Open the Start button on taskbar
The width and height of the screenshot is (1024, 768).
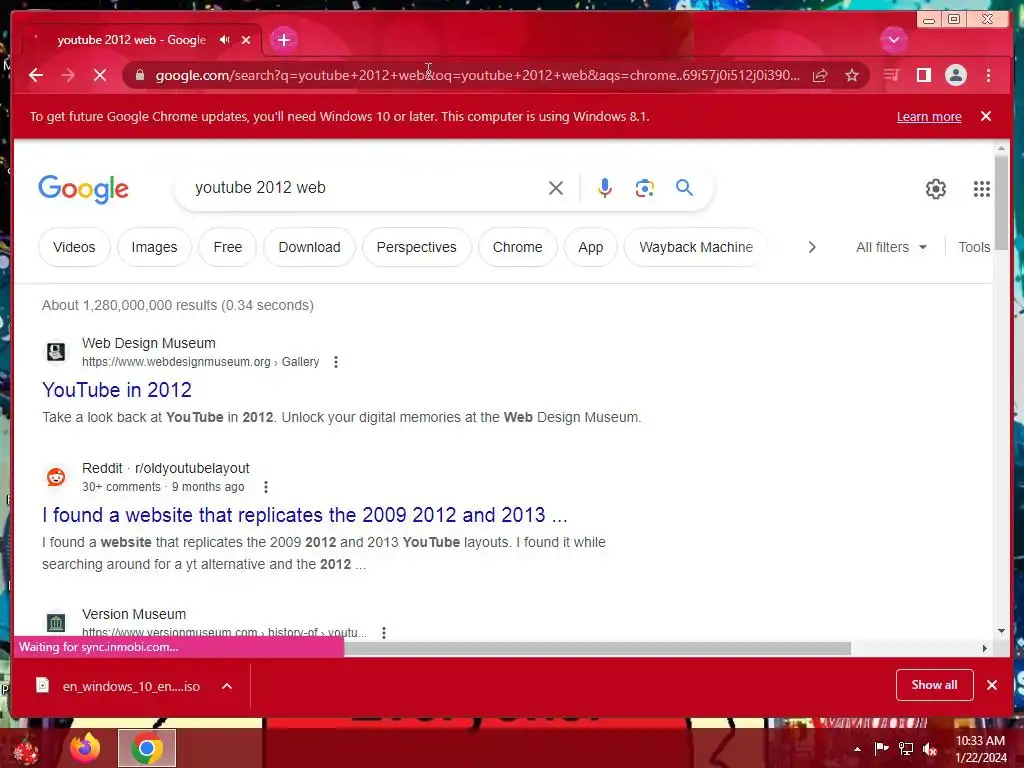click(x=26, y=748)
